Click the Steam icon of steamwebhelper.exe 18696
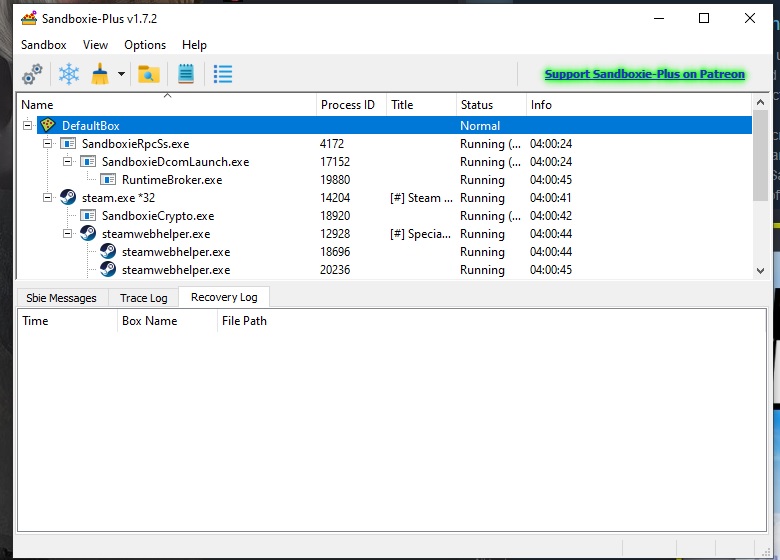This screenshot has width=780, height=560. click(108, 251)
